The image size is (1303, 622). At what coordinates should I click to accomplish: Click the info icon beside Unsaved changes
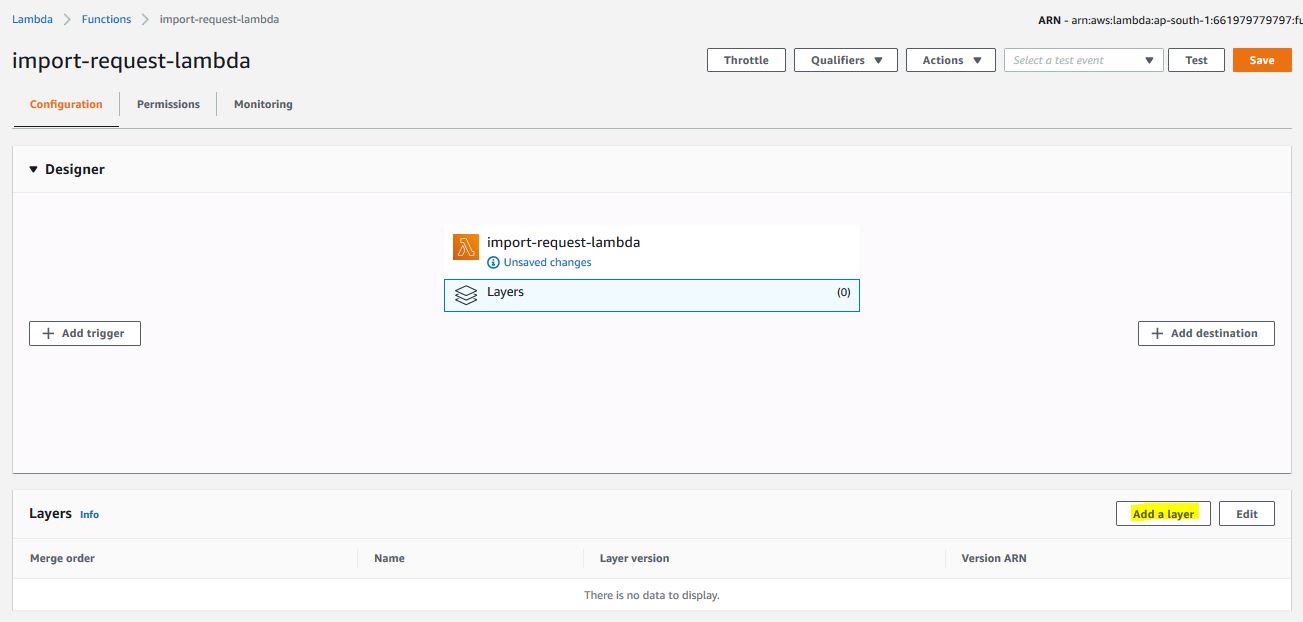493,263
